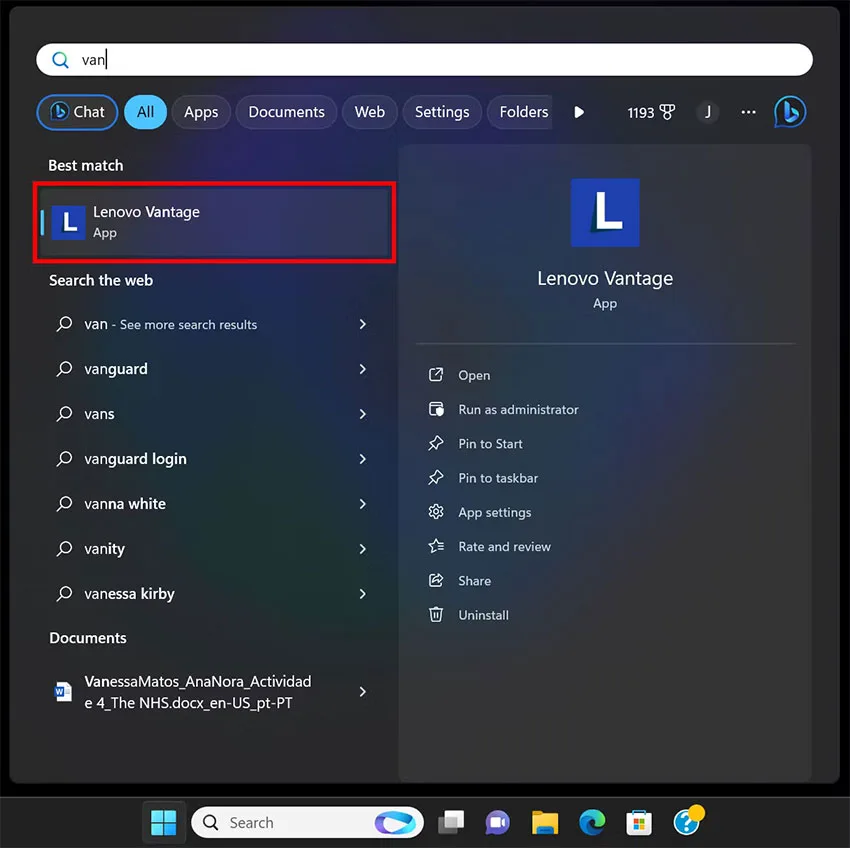Launch Microsoft Edge from the taskbar
The height and width of the screenshot is (848, 850).
(592, 823)
